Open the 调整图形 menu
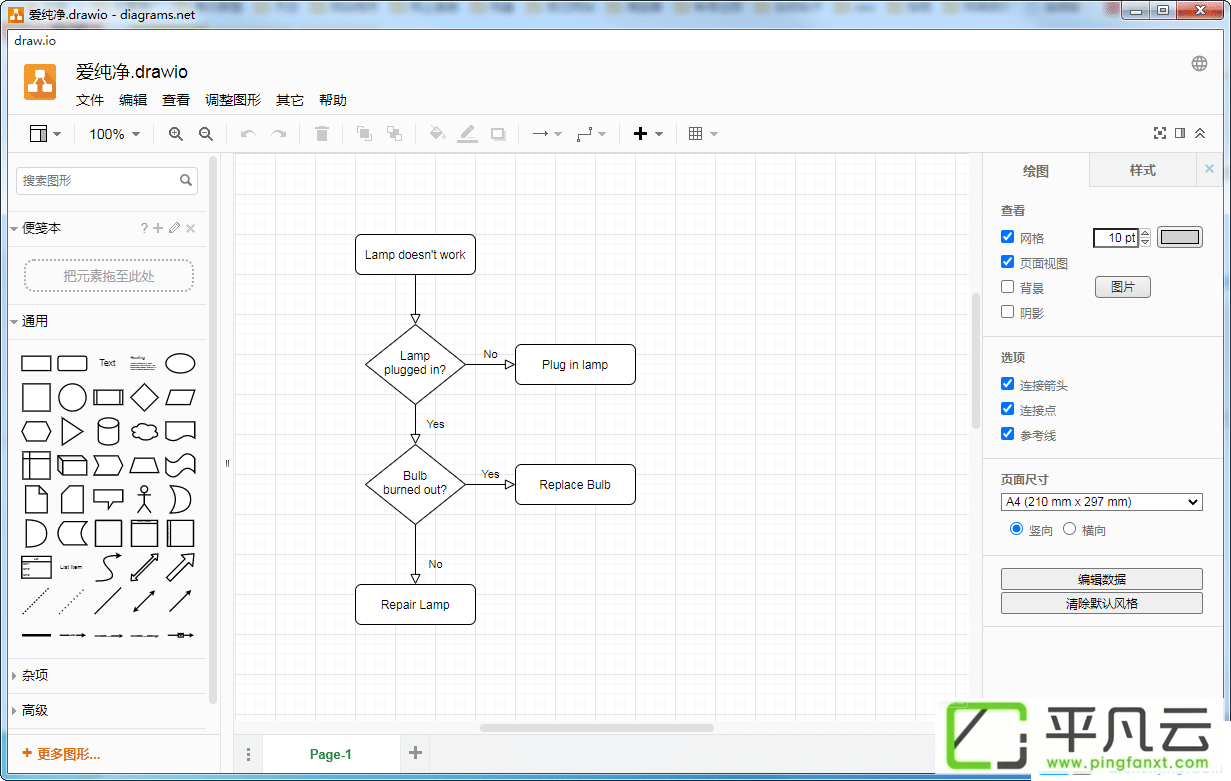Viewport: 1231px width, 781px height. coord(233,100)
